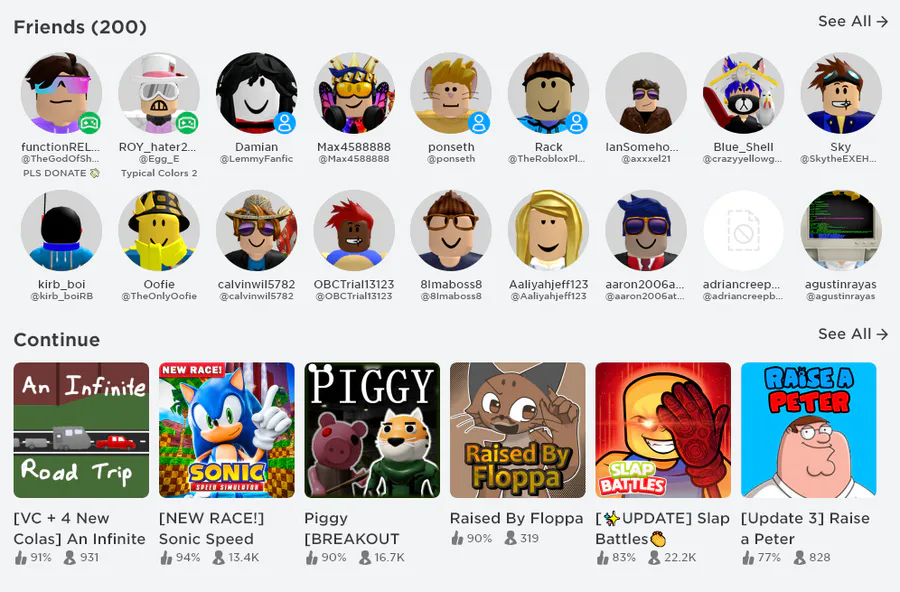900x592 pixels.
Task: Click the Slap Battles game title text
Action: click(x=662, y=528)
